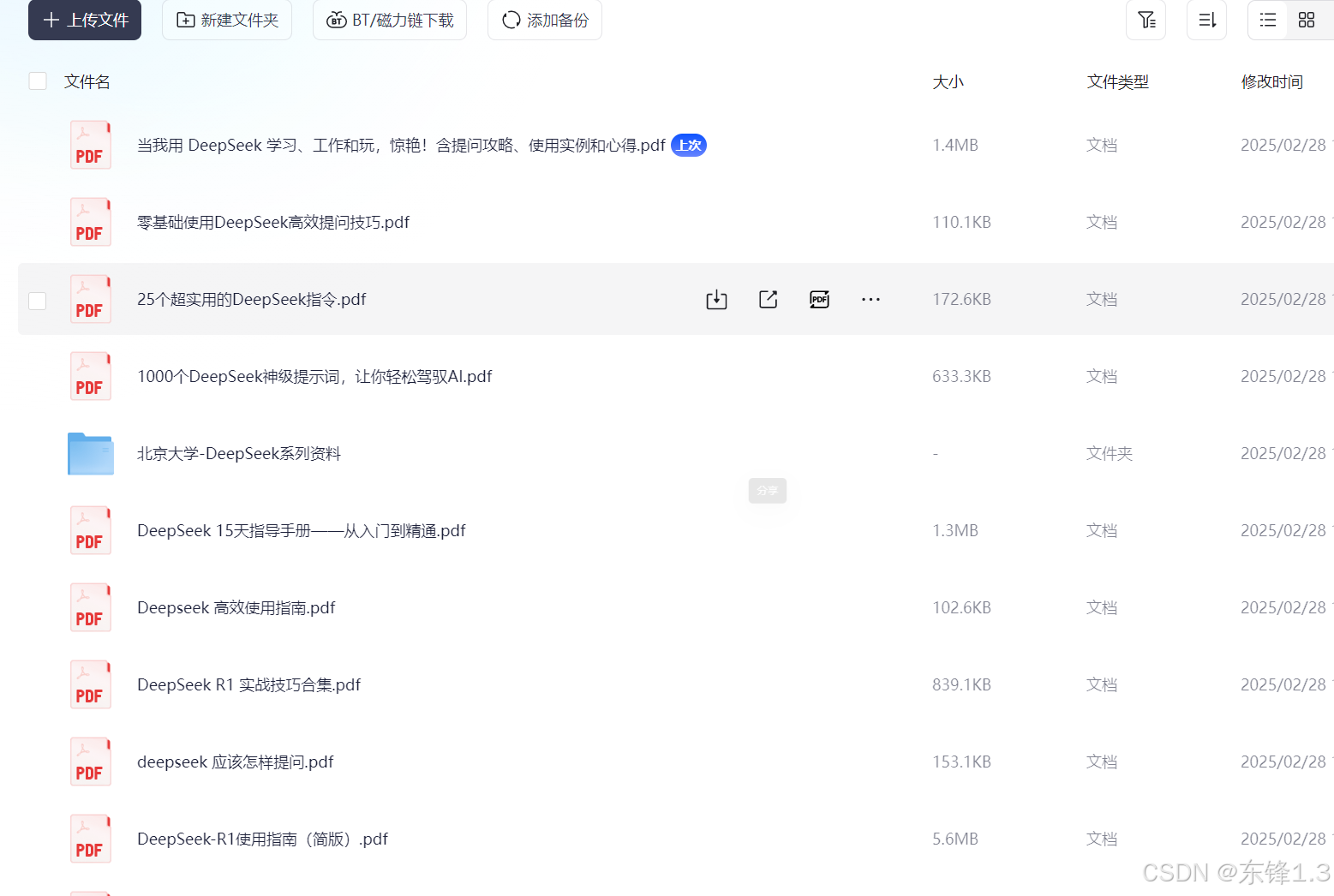Click the PDF icon of deepseek 应该怎样提问
Image resolution: width=1334 pixels, height=896 pixels.
pos(90,762)
